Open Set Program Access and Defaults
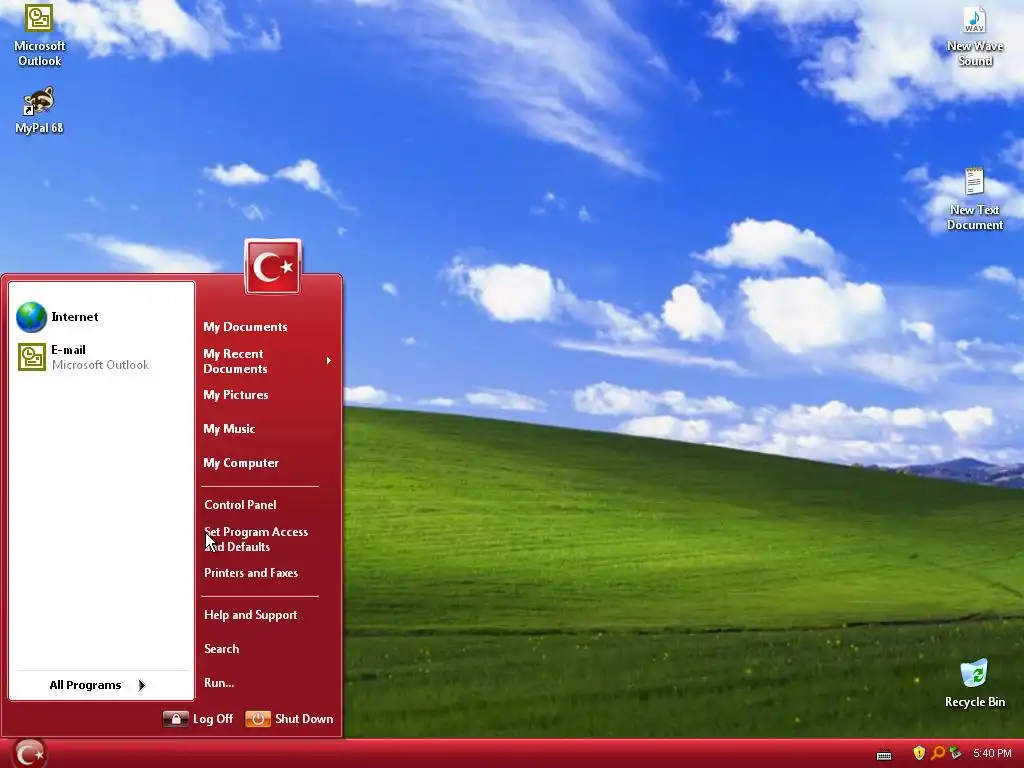Viewport: 1024px width, 768px height. 256,539
